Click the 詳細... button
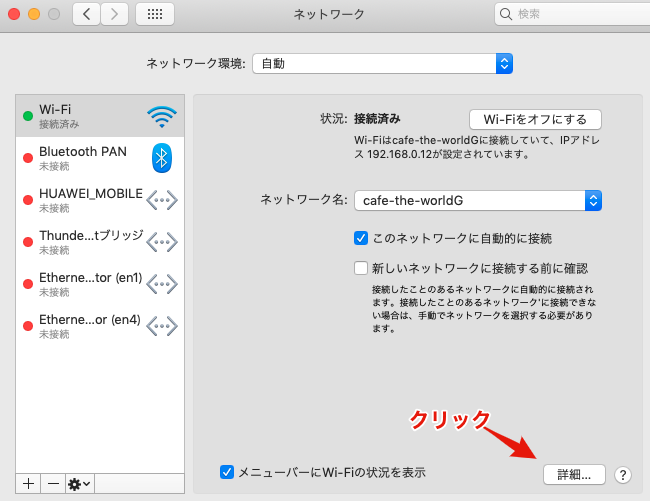Image resolution: width=650 pixels, height=501 pixels. [574, 474]
